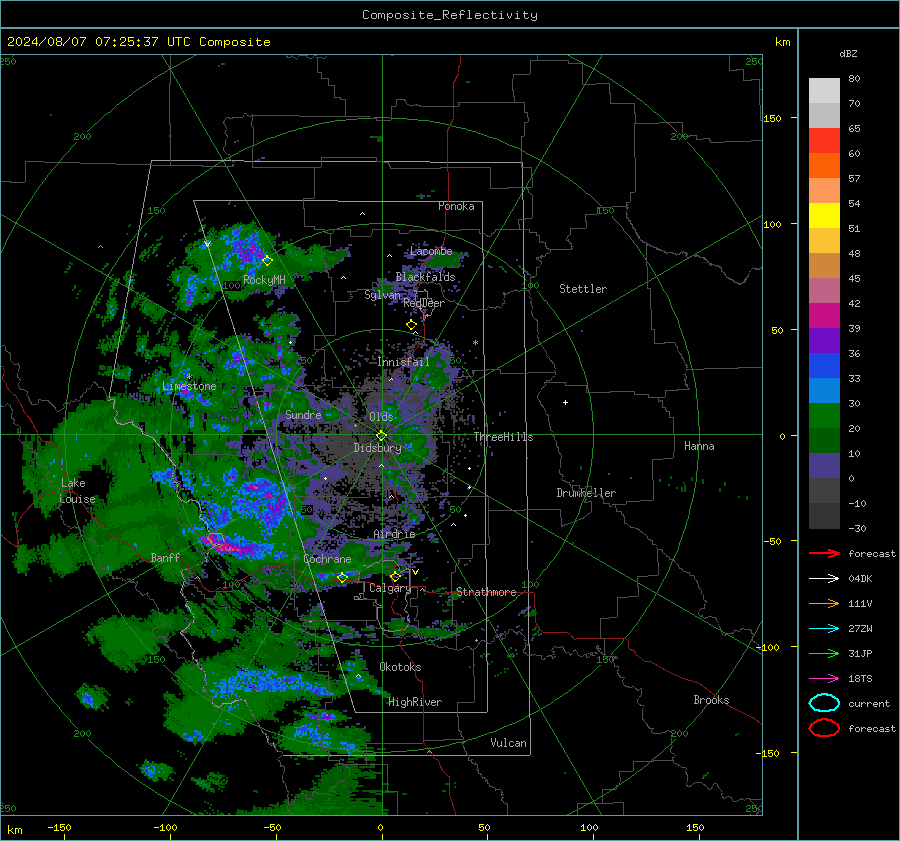Click the magenta swatch between 42 and 39
The image size is (900, 841).
tap(824, 316)
